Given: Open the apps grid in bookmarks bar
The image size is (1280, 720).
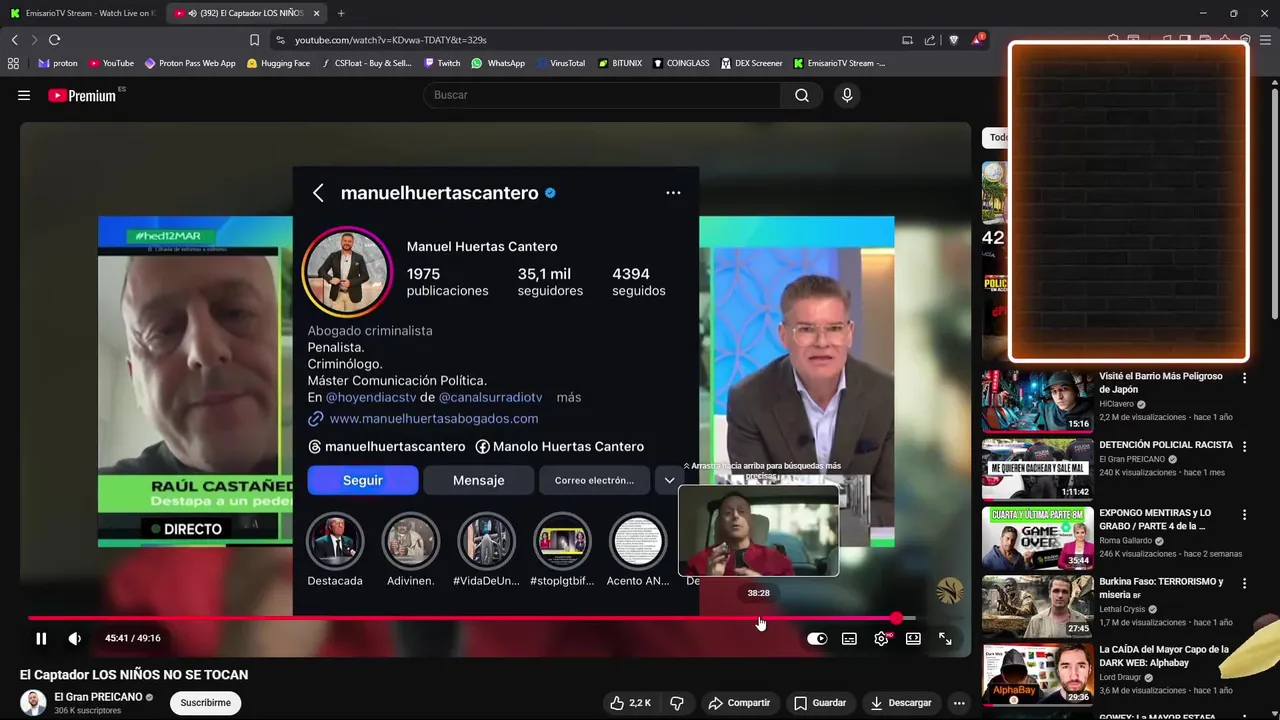Looking at the screenshot, I should pos(13,63).
